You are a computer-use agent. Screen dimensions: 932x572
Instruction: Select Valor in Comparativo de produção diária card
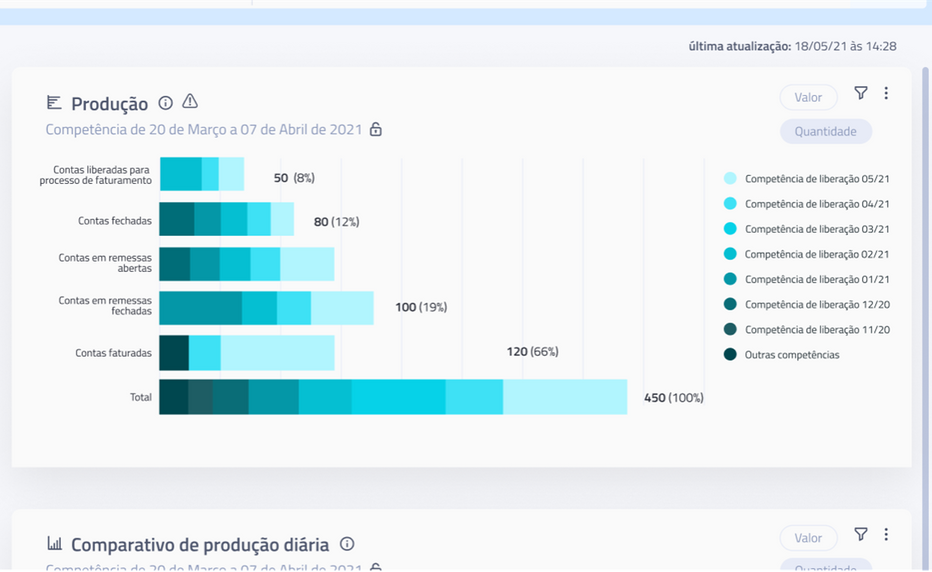pyautogui.click(x=808, y=538)
